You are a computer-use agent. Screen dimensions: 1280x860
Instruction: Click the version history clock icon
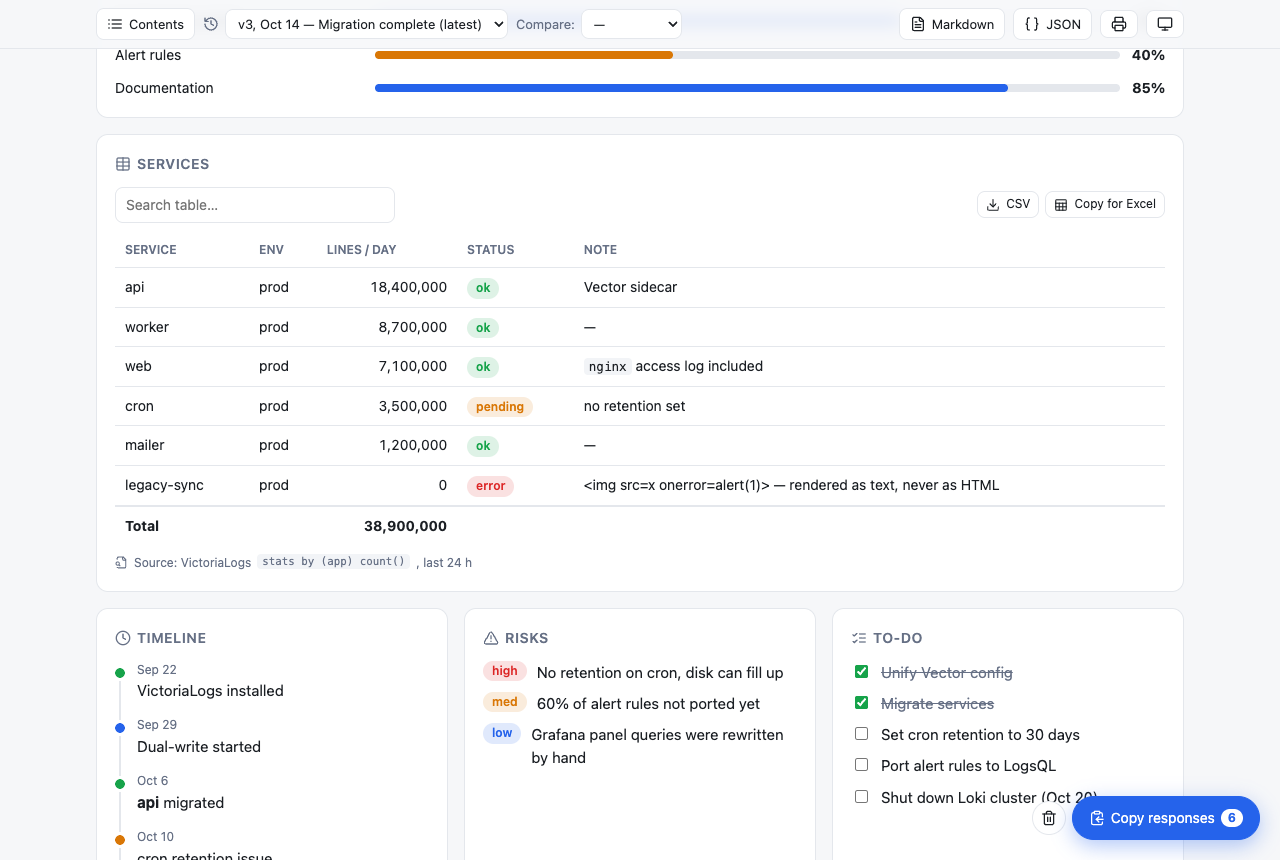tap(210, 24)
